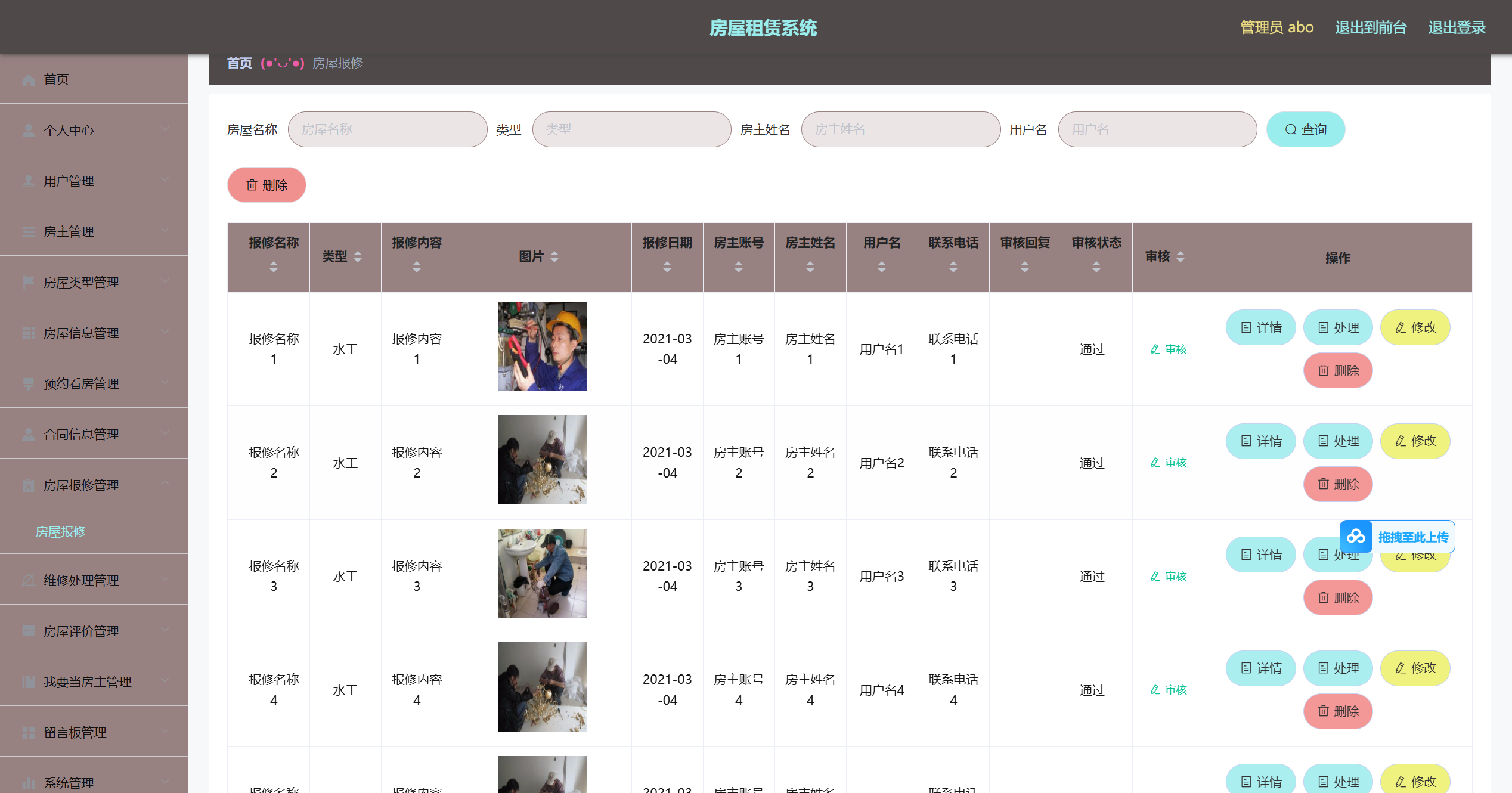Open 房屋评价管理 menu item

click(x=94, y=631)
